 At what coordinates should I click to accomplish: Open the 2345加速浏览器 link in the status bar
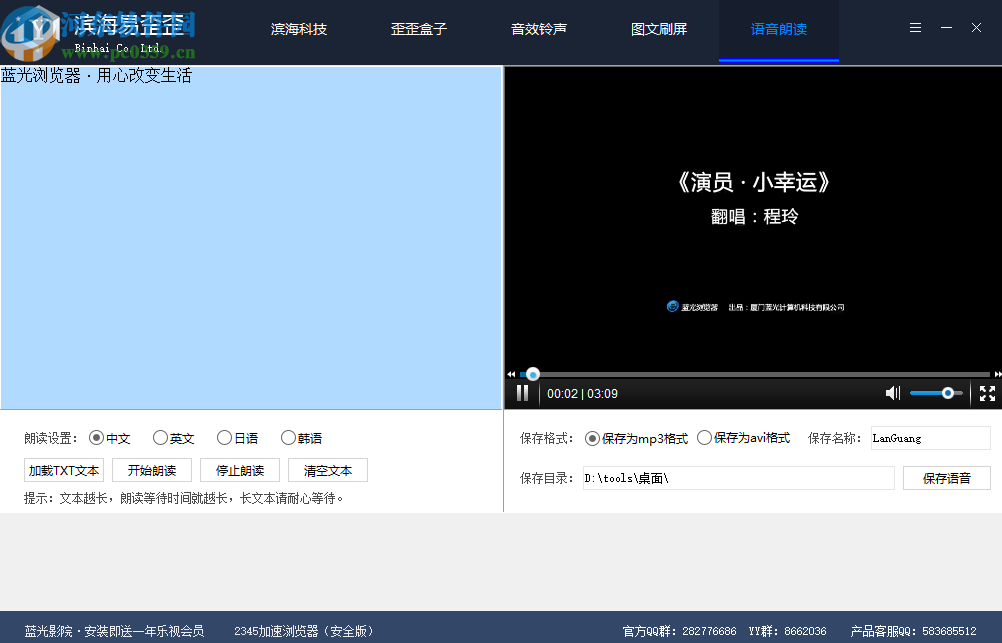click(x=304, y=631)
